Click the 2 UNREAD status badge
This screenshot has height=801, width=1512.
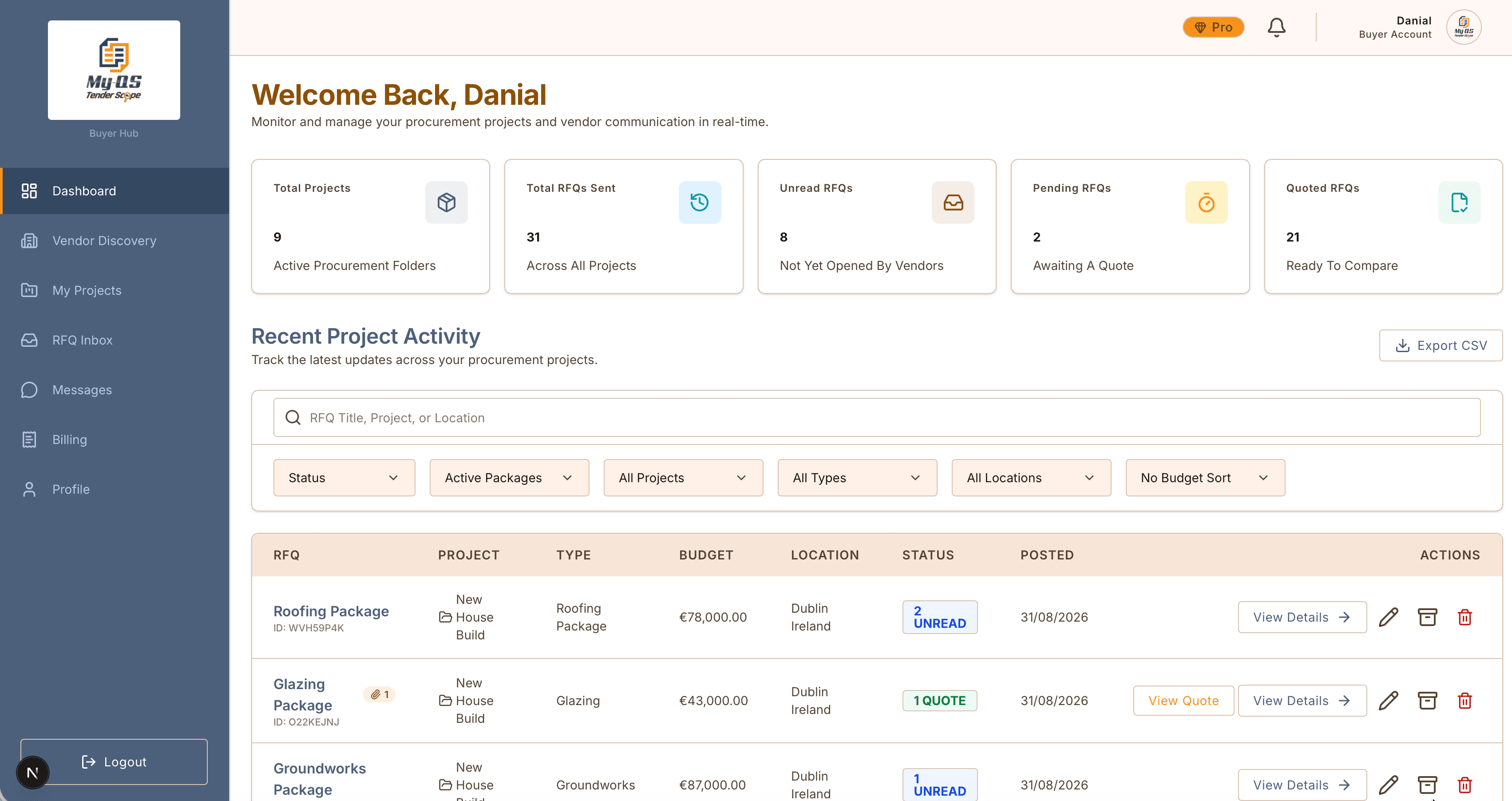click(940, 617)
